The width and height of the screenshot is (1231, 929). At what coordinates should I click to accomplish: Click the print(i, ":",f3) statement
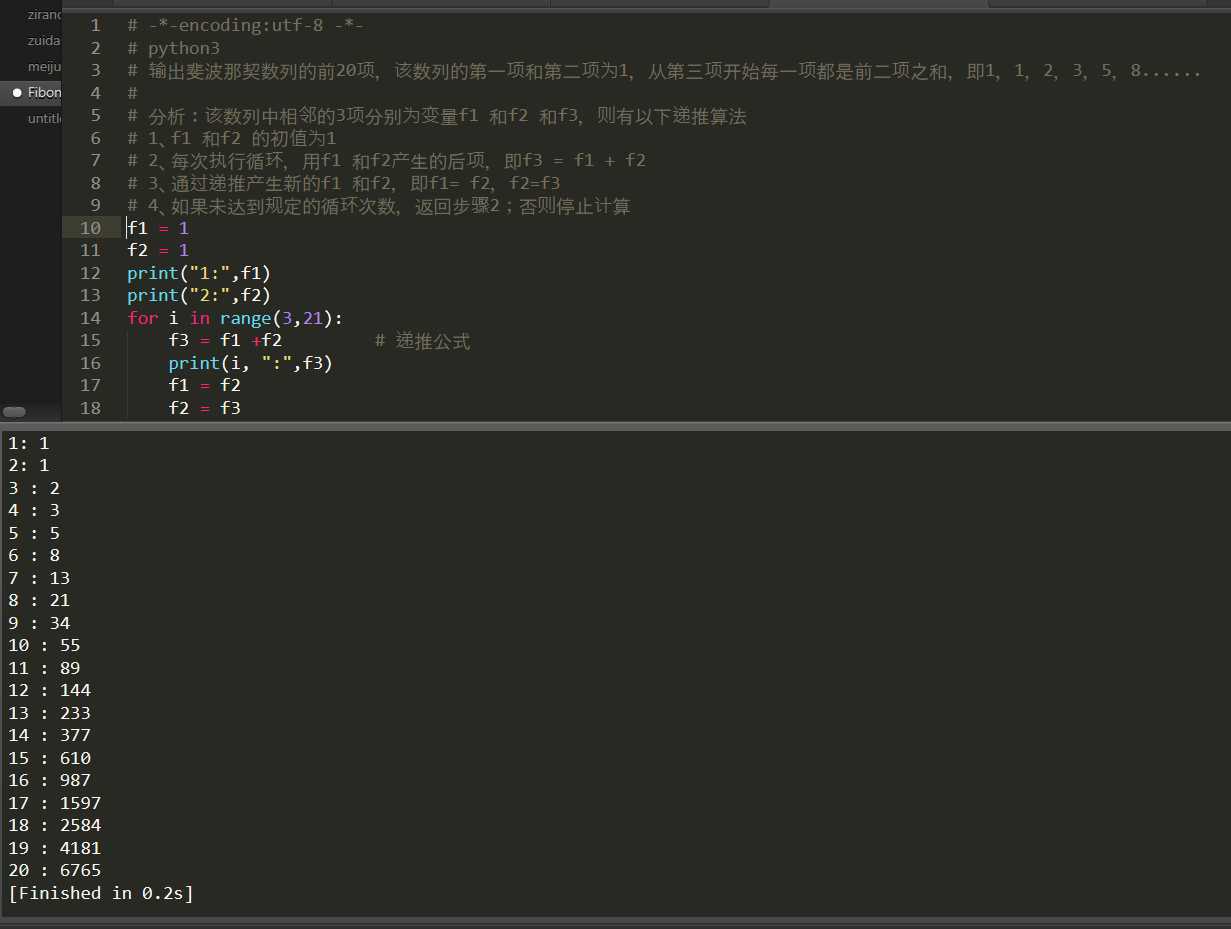[250, 363]
